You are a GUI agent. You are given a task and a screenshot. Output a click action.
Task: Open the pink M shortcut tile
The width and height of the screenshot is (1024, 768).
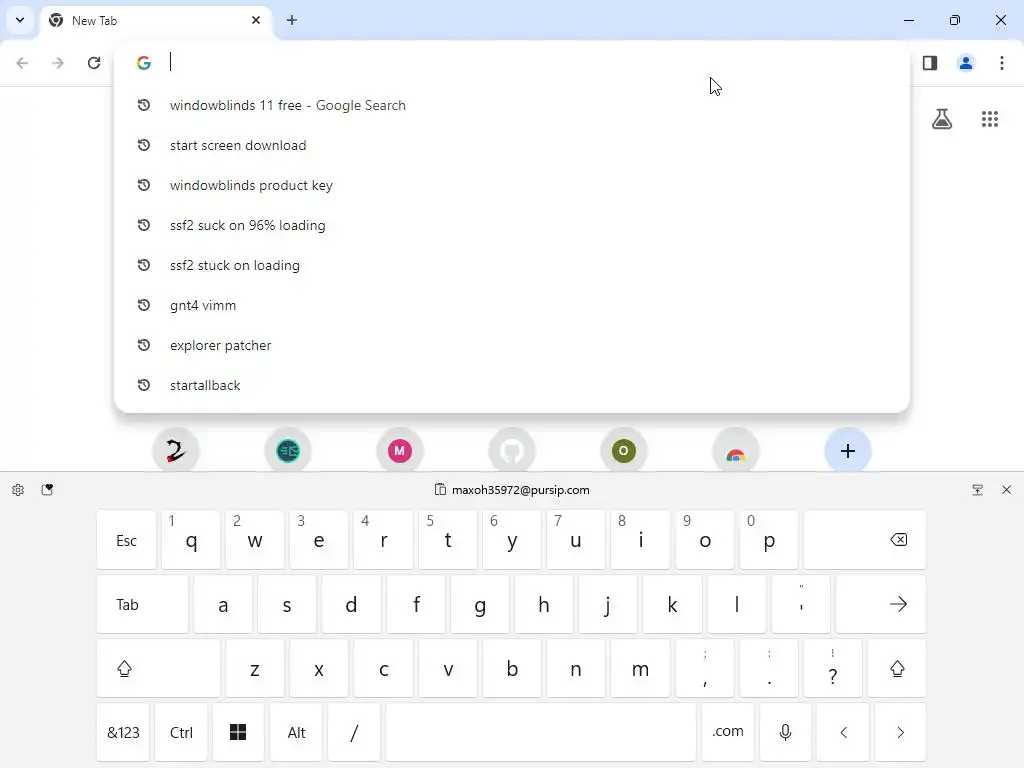[400, 451]
